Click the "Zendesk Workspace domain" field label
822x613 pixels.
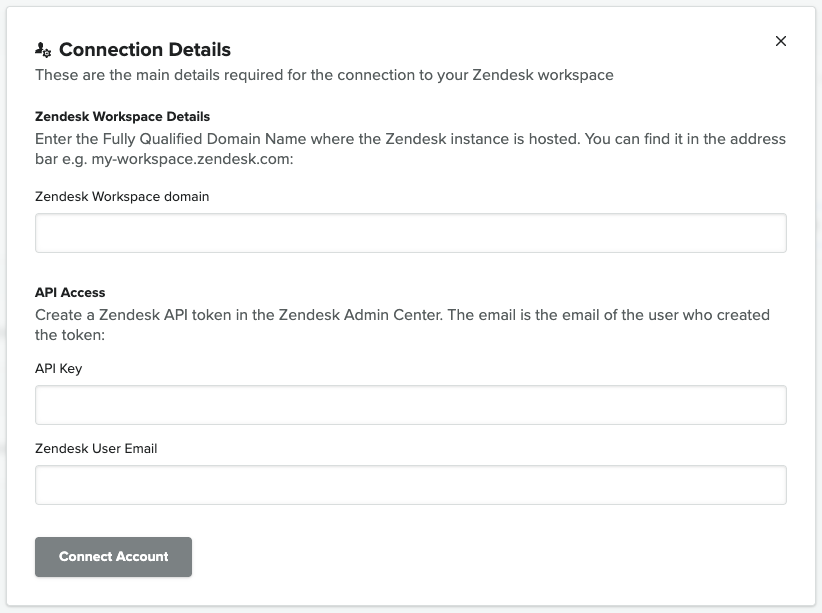pos(122,197)
